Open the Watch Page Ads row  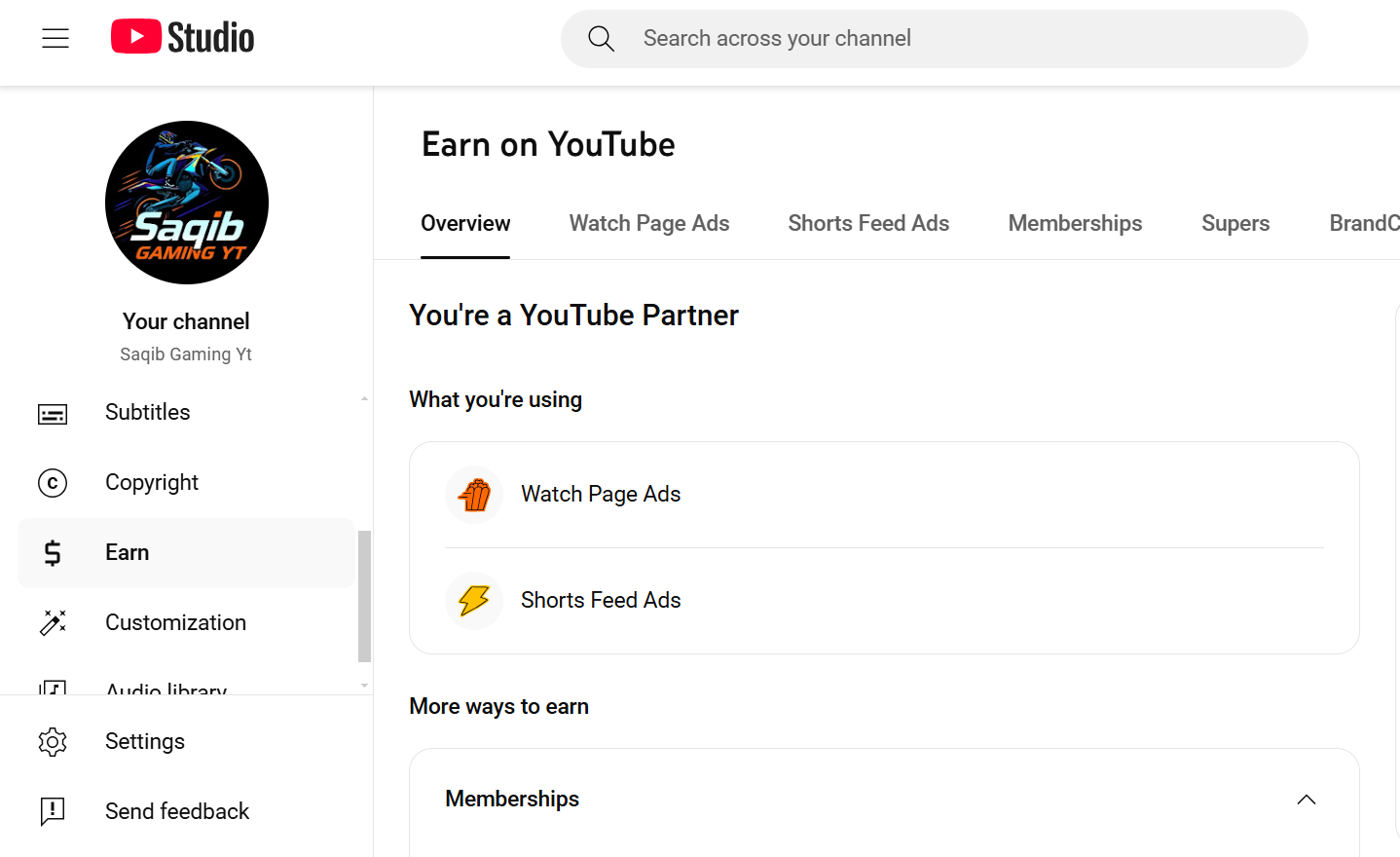(884, 495)
